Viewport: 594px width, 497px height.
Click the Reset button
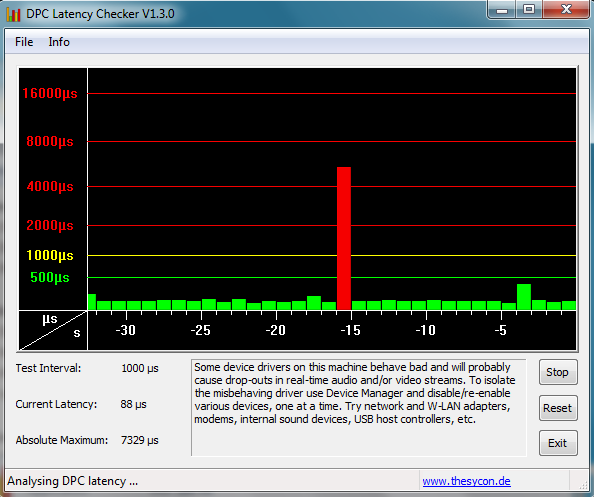click(558, 408)
